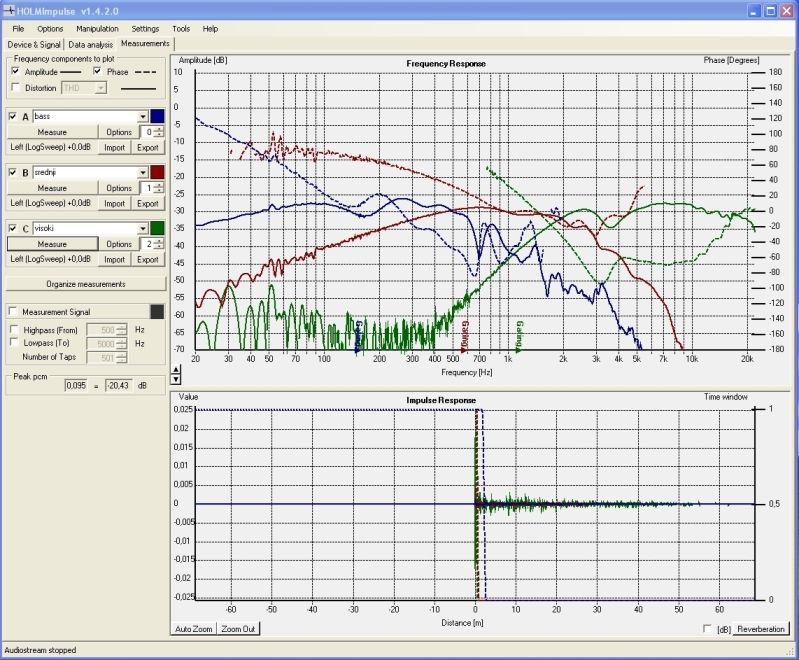Click the Lowpass frequency field
This screenshot has width=799, height=660.
[107, 344]
